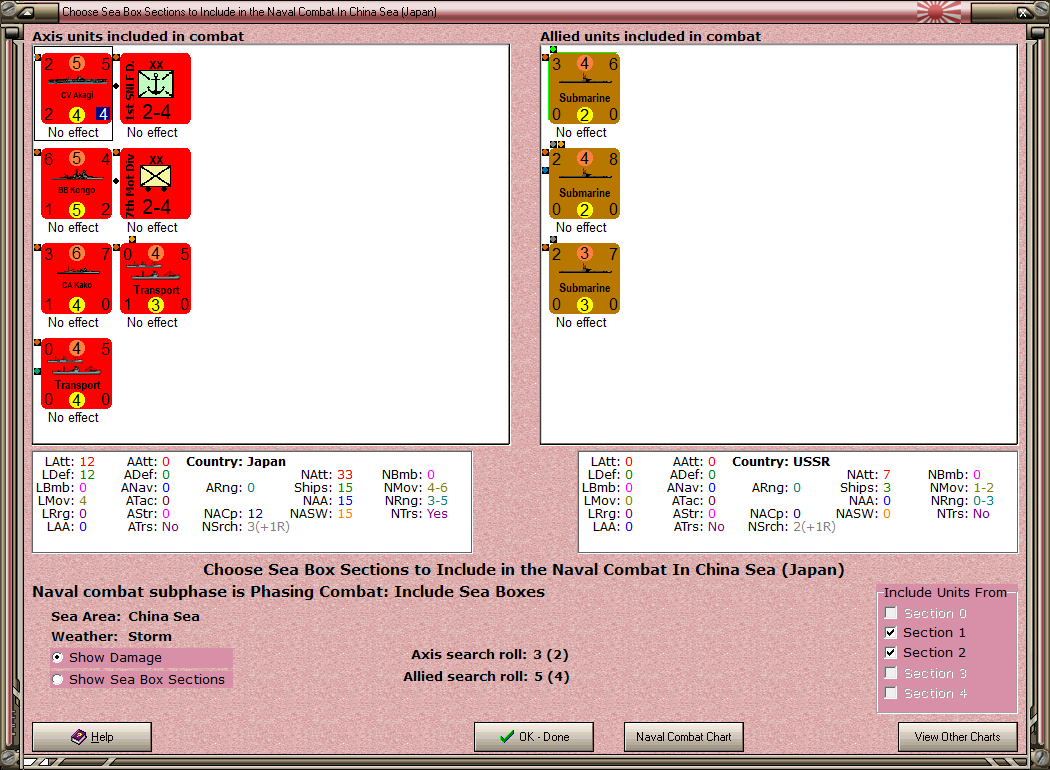Select the Show Sea Box Sections option
This screenshot has width=1050, height=770.
[x=58, y=680]
